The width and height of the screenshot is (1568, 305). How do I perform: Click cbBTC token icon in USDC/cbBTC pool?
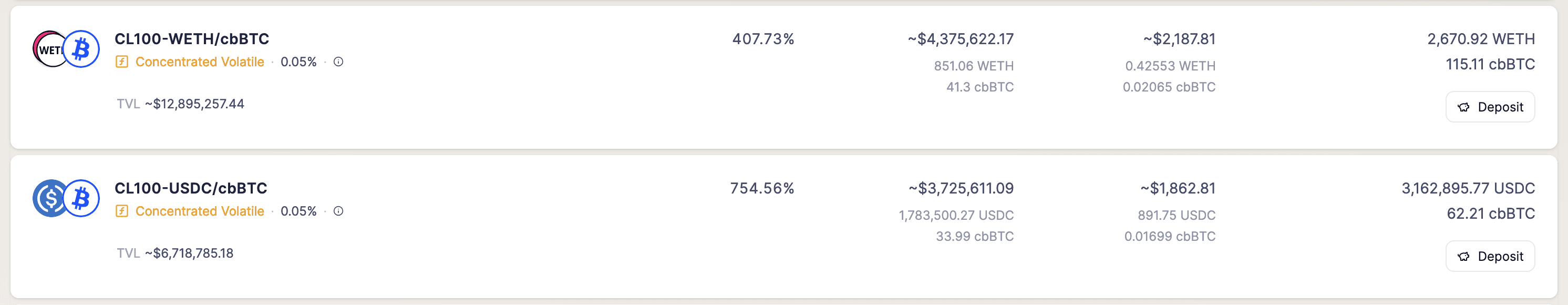(x=81, y=198)
